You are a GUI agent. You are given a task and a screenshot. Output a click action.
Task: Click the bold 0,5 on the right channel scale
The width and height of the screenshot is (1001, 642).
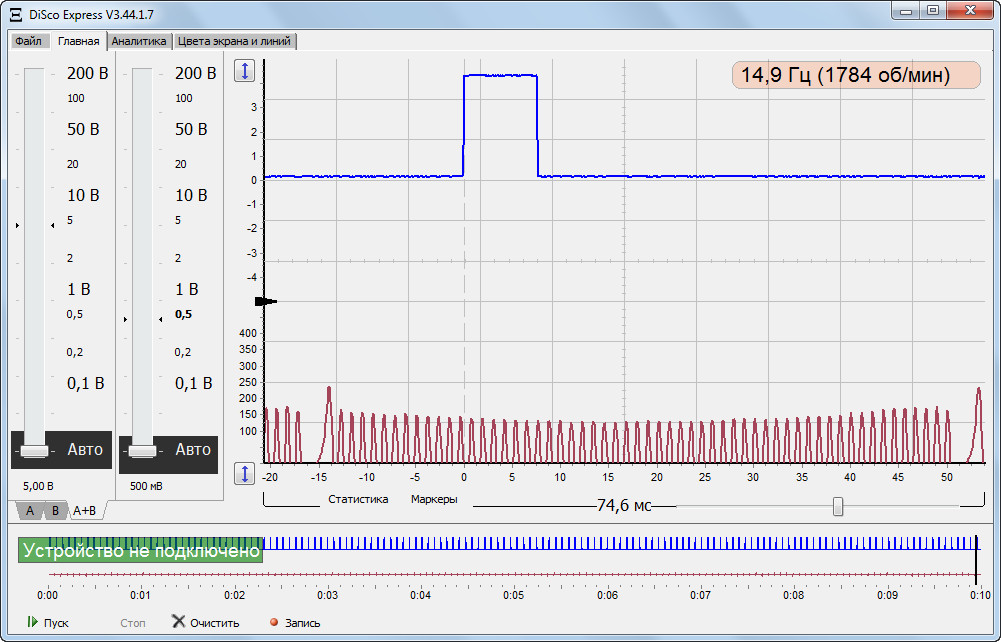point(183,314)
